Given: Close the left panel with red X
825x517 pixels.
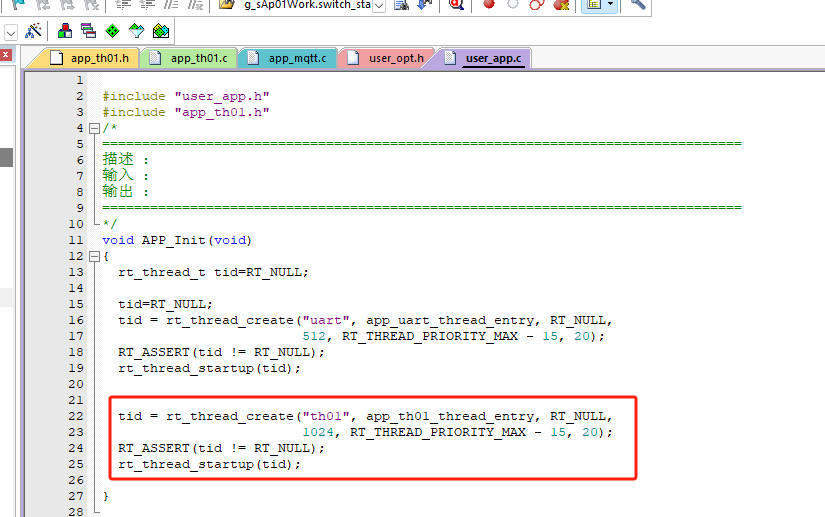Looking at the screenshot, I should click(6, 55).
